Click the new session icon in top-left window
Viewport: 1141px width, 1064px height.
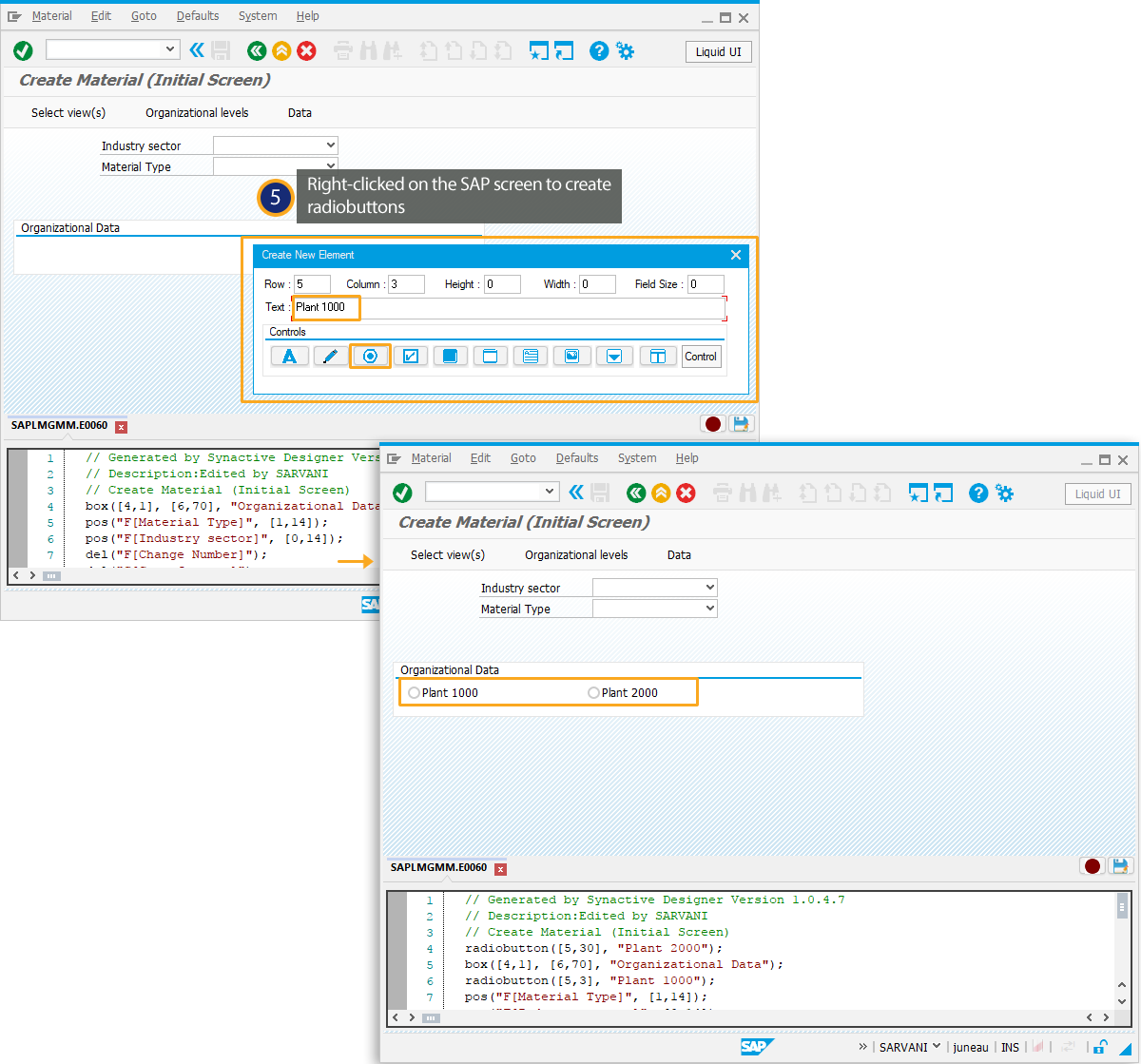click(539, 51)
